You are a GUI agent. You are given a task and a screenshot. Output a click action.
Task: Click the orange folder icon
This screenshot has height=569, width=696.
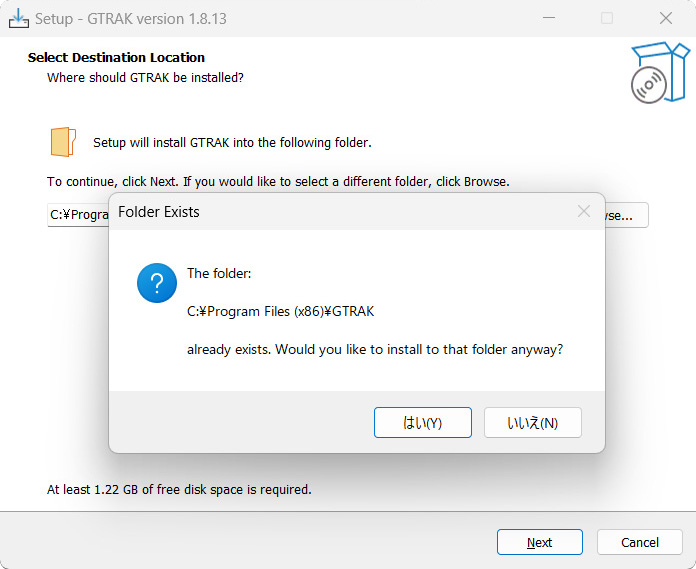[63, 142]
